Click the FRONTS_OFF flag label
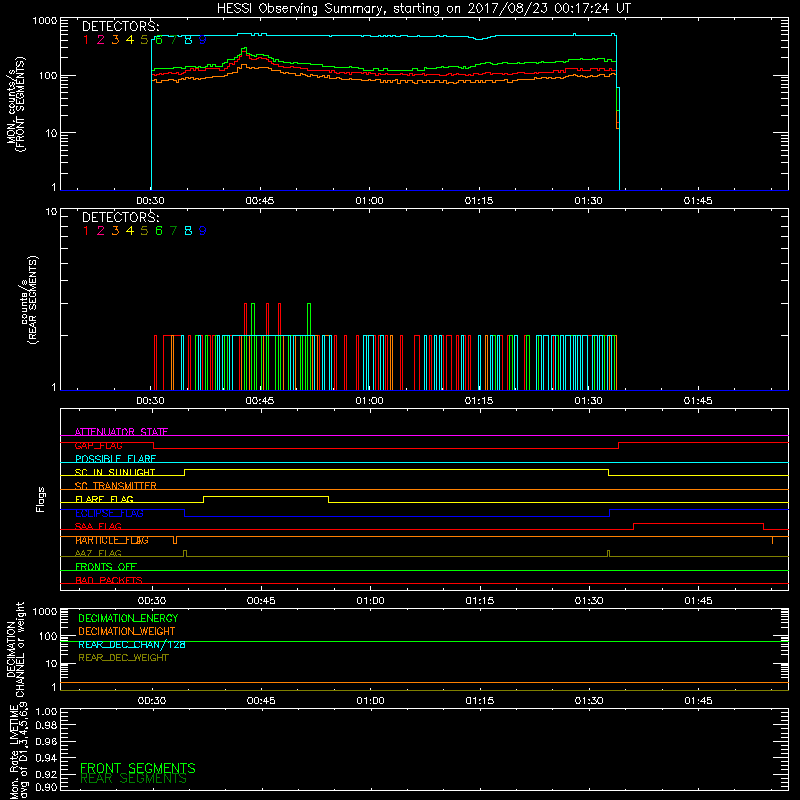800x800 pixels. pos(106,566)
